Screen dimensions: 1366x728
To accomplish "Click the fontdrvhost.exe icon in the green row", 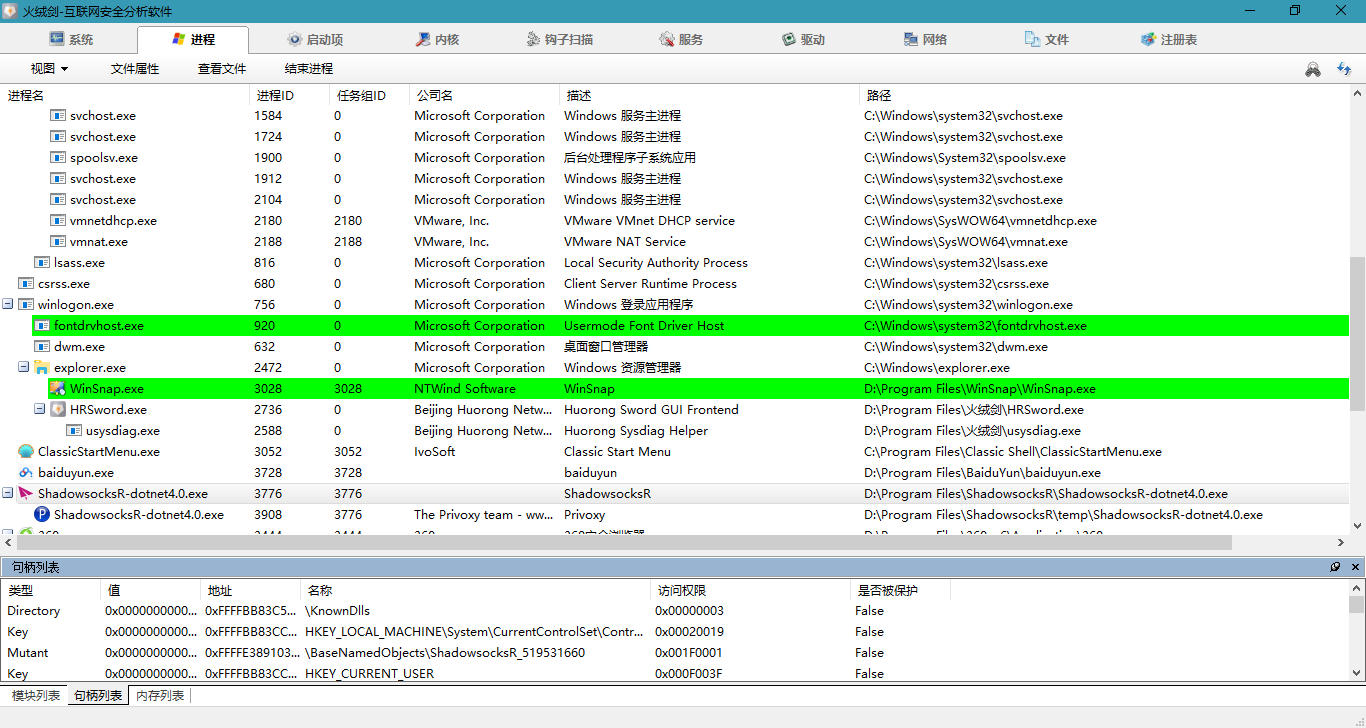I will tap(41, 325).
